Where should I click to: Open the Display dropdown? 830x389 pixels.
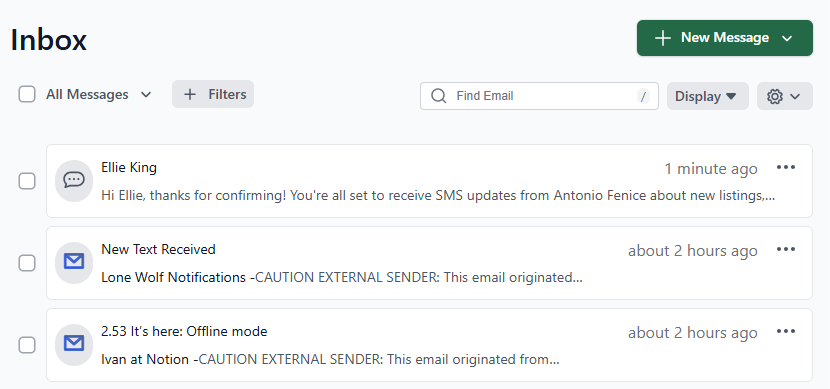click(708, 96)
